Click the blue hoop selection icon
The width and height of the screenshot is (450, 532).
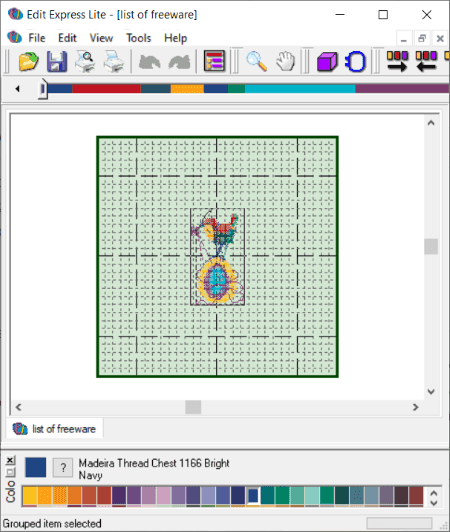(355, 61)
